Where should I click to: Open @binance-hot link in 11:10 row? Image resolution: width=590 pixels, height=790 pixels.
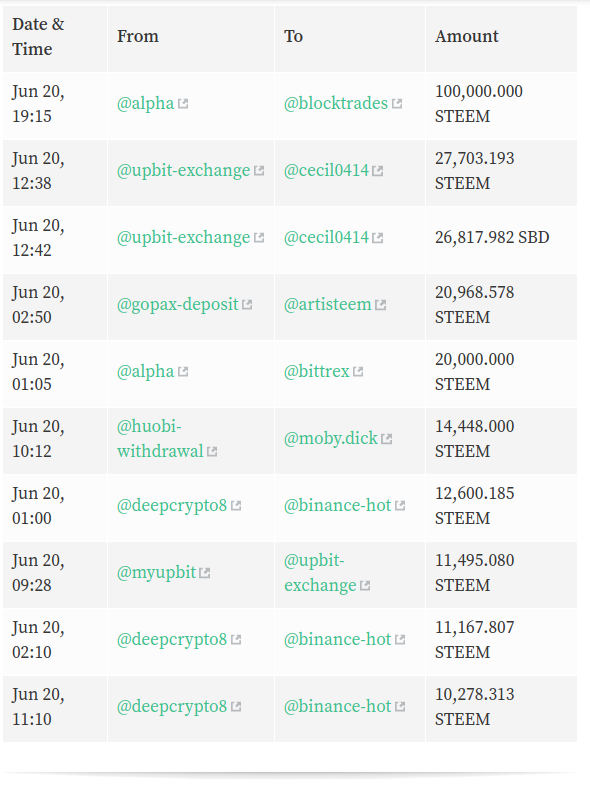[338, 706]
